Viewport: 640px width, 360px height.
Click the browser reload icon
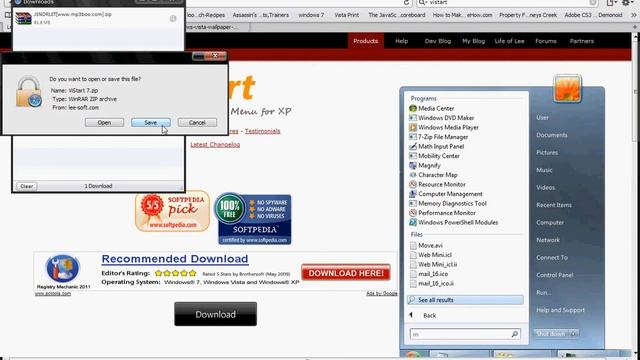(x=406, y=2)
